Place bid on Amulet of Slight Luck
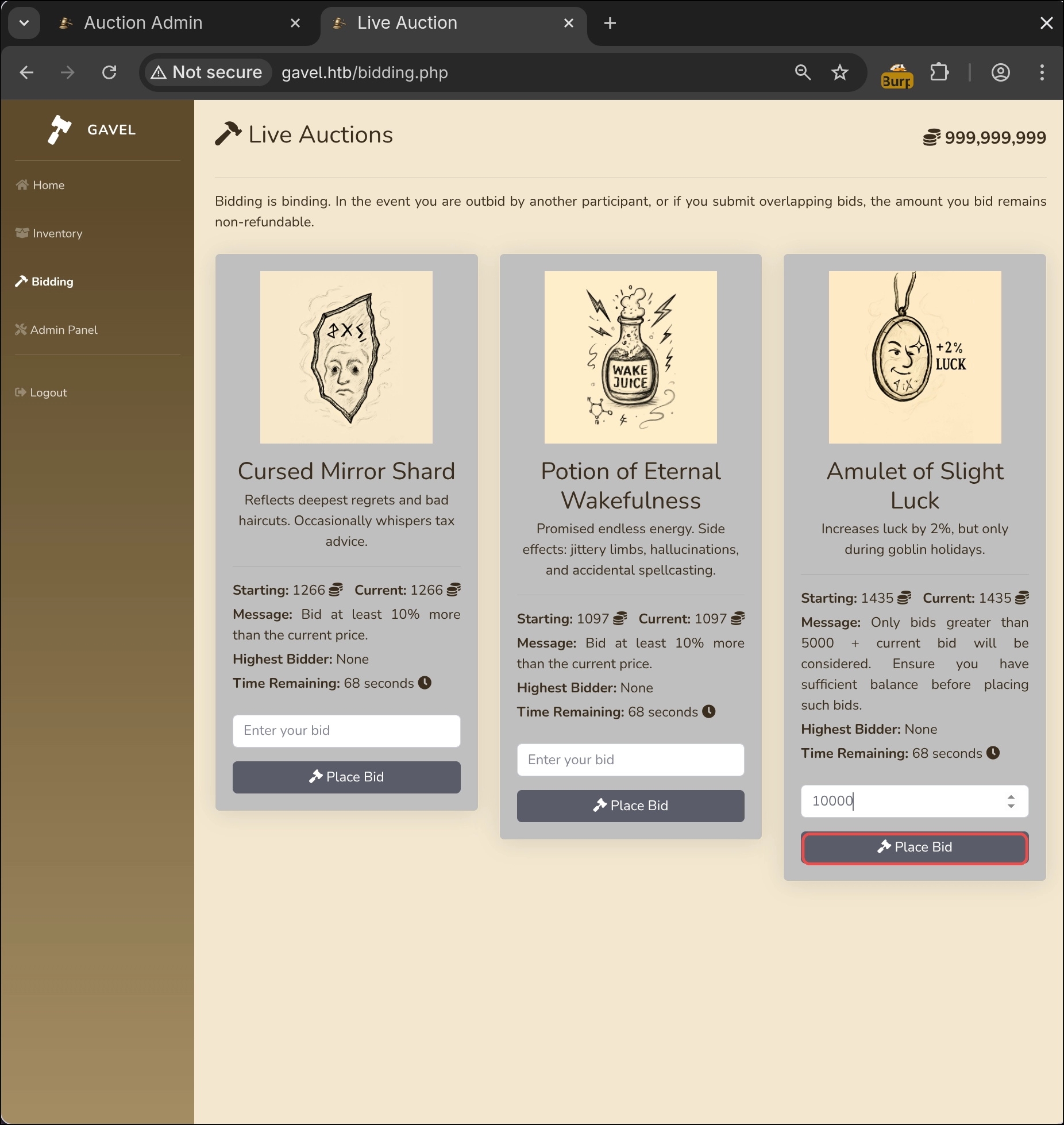This screenshot has width=1064, height=1125. [915, 847]
